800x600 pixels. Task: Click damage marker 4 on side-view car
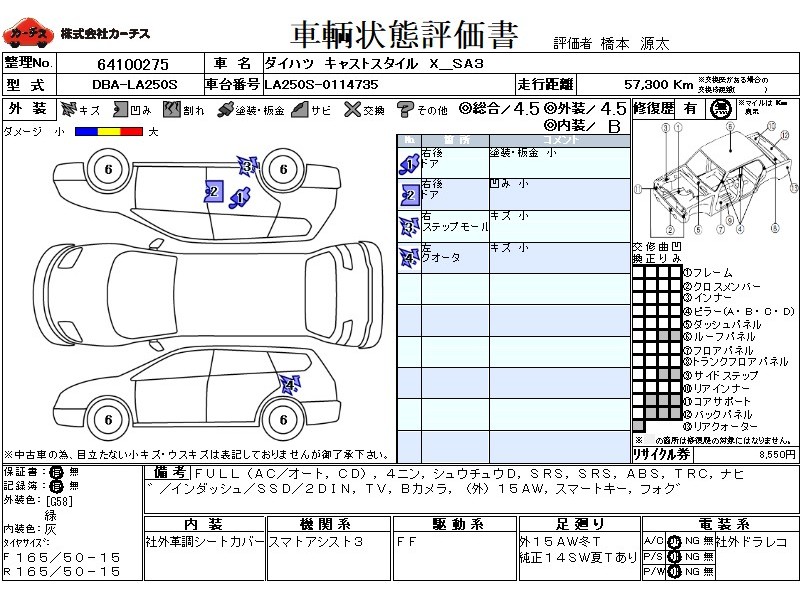tap(289, 384)
